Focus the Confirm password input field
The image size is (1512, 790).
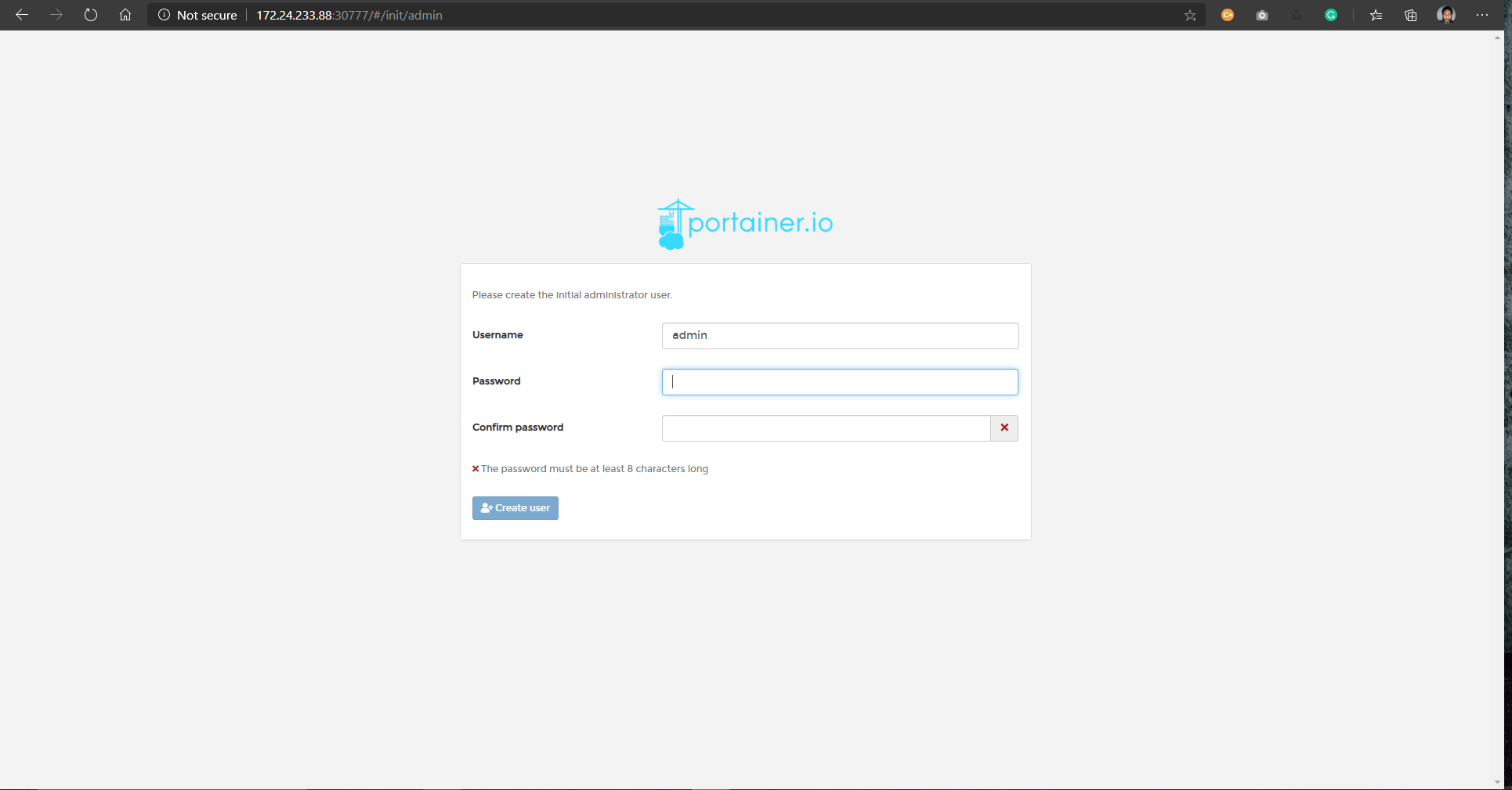[x=826, y=428]
